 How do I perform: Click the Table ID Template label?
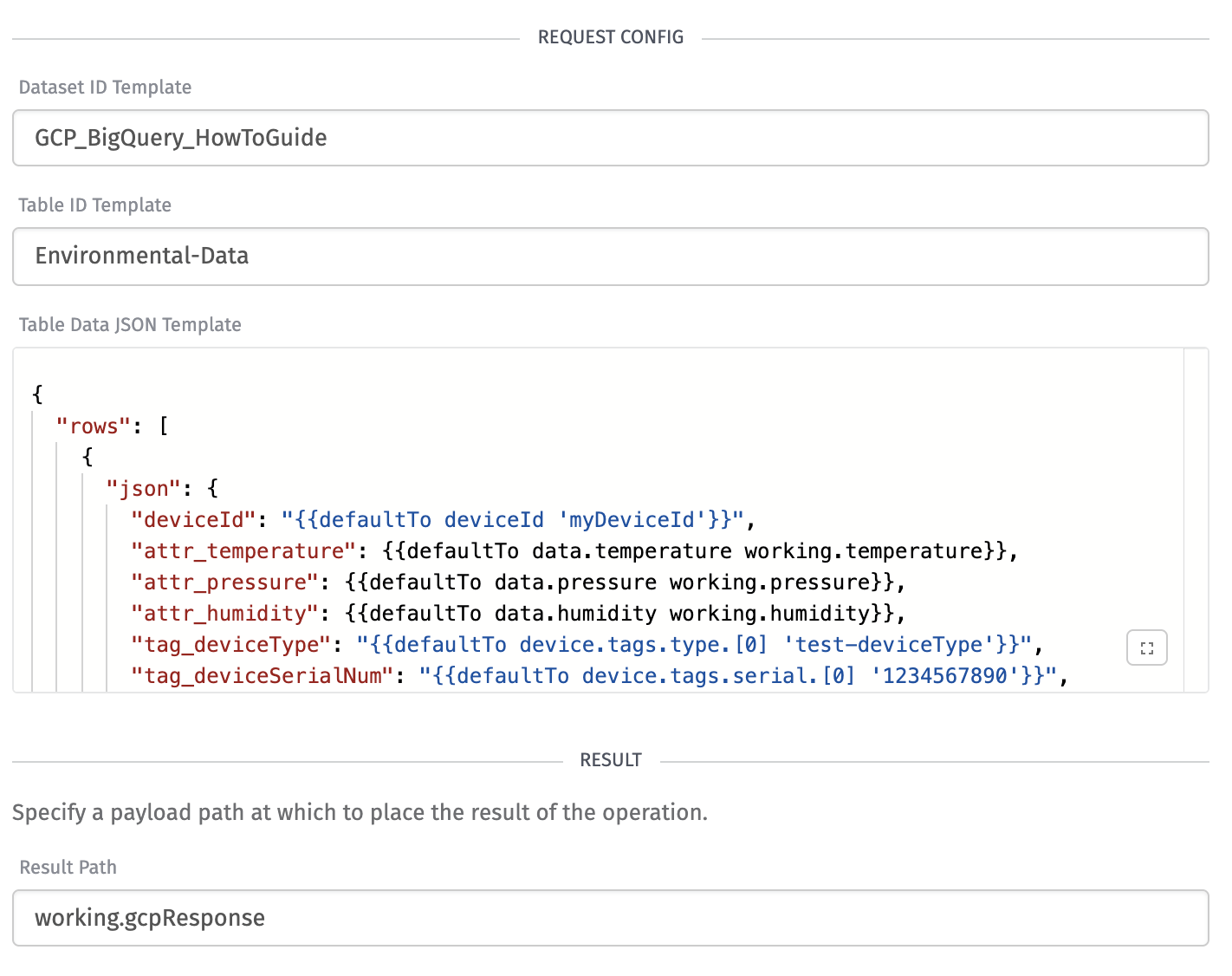(94, 205)
